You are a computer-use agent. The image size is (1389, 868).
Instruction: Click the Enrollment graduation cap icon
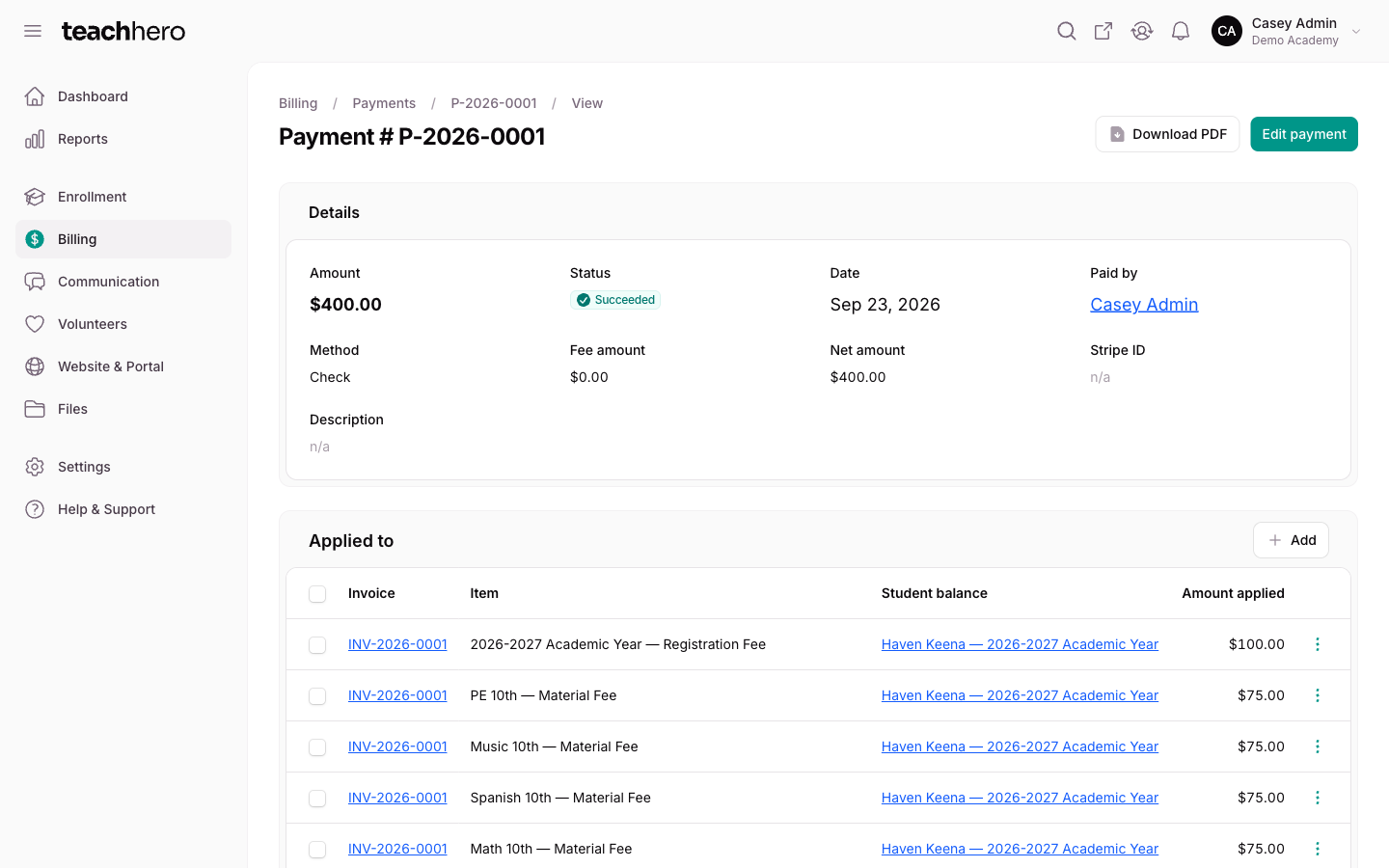[35, 197]
